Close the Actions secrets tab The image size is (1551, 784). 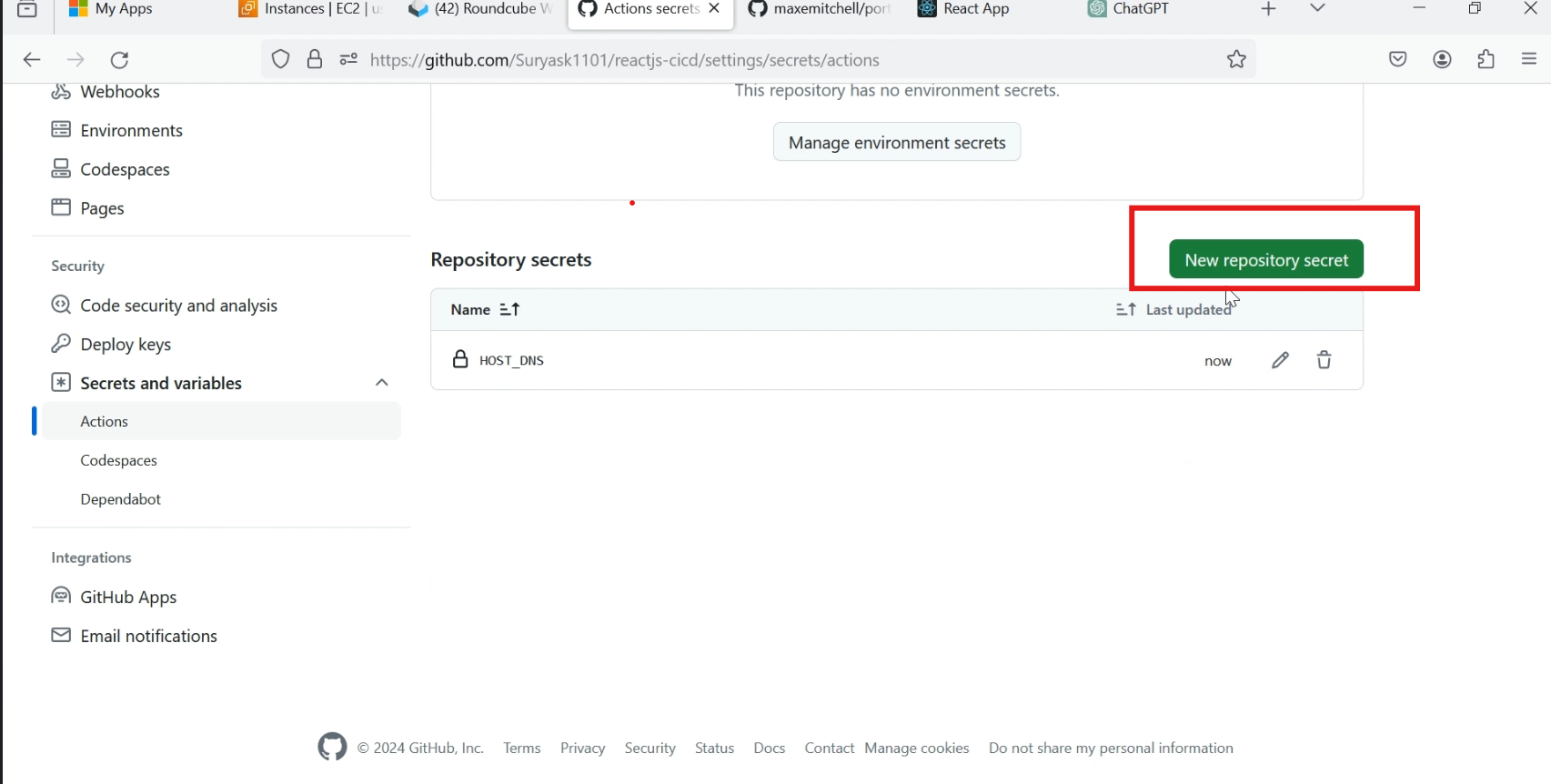coord(714,8)
